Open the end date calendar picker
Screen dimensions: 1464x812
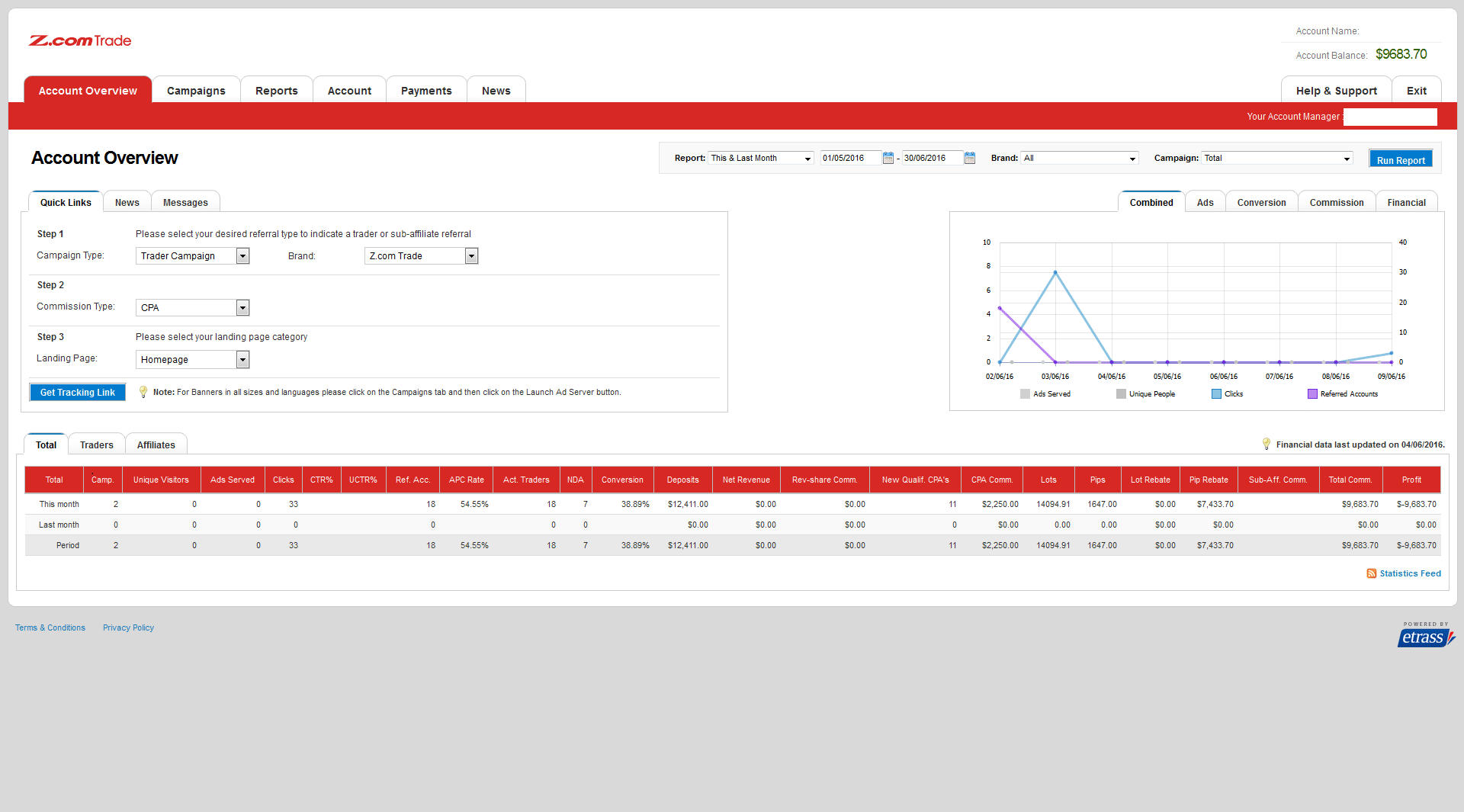tap(969, 158)
